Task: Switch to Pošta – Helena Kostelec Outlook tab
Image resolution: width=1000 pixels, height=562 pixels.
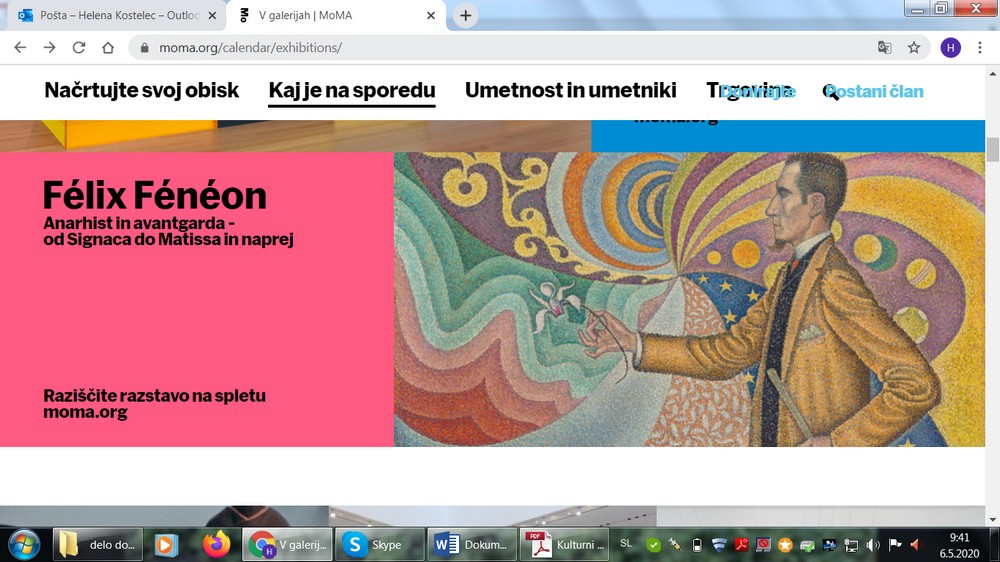Action: (117, 15)
